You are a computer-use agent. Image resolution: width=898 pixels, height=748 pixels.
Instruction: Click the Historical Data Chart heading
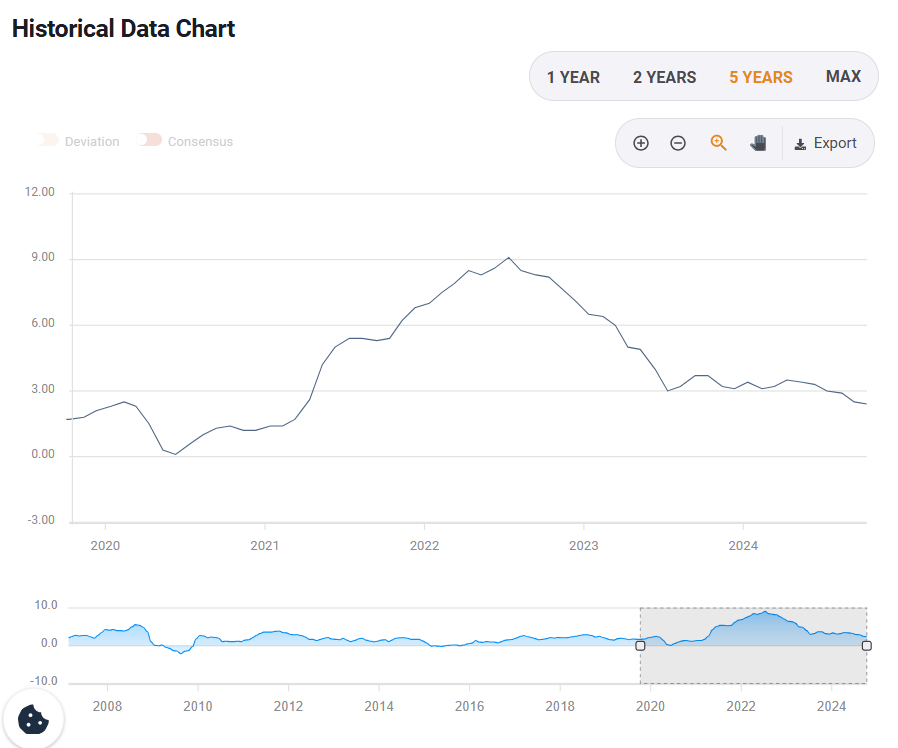pyautogui.click(x=123, y=28)
